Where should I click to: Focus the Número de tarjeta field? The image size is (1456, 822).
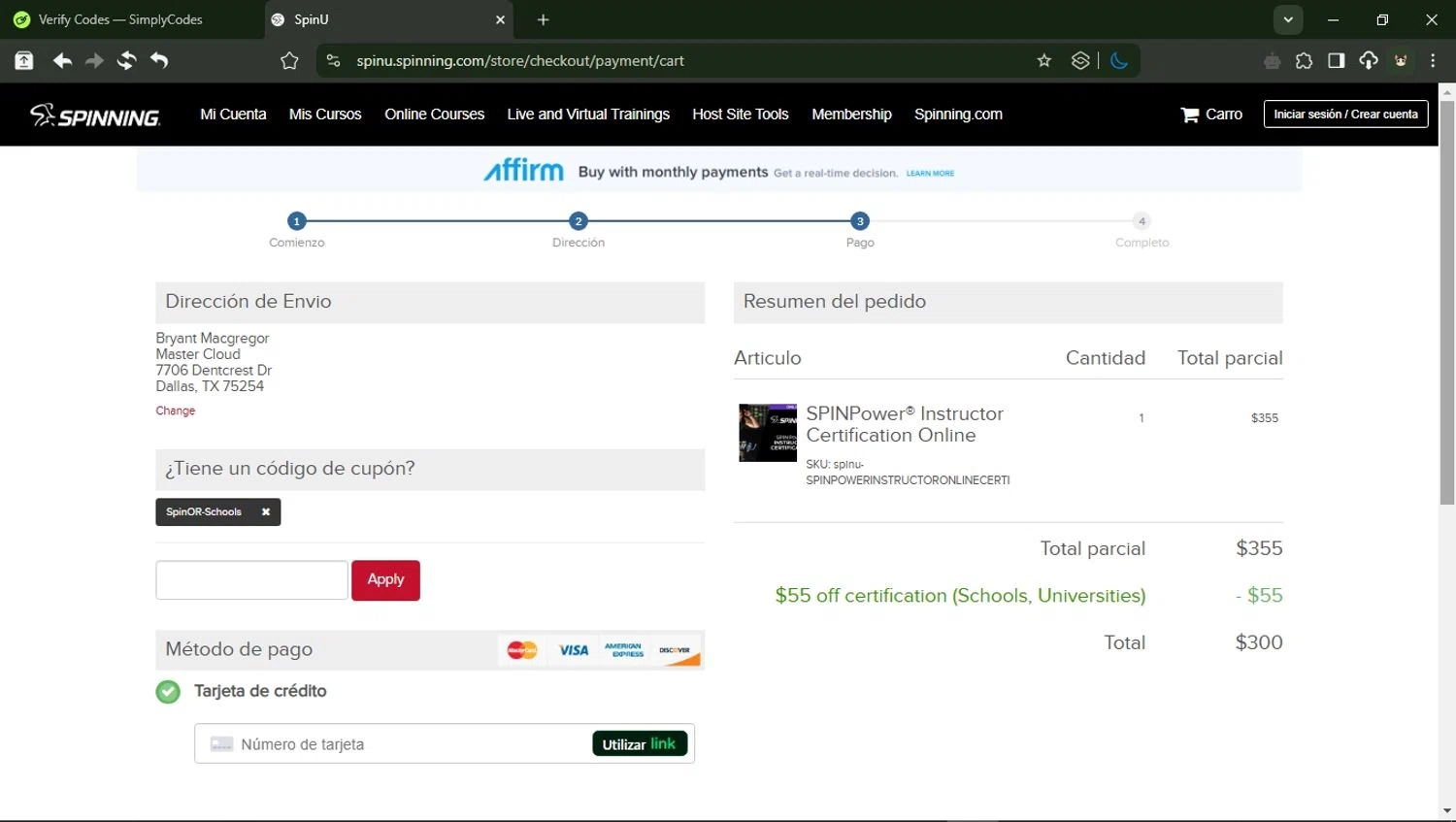(x=445, y=744)
